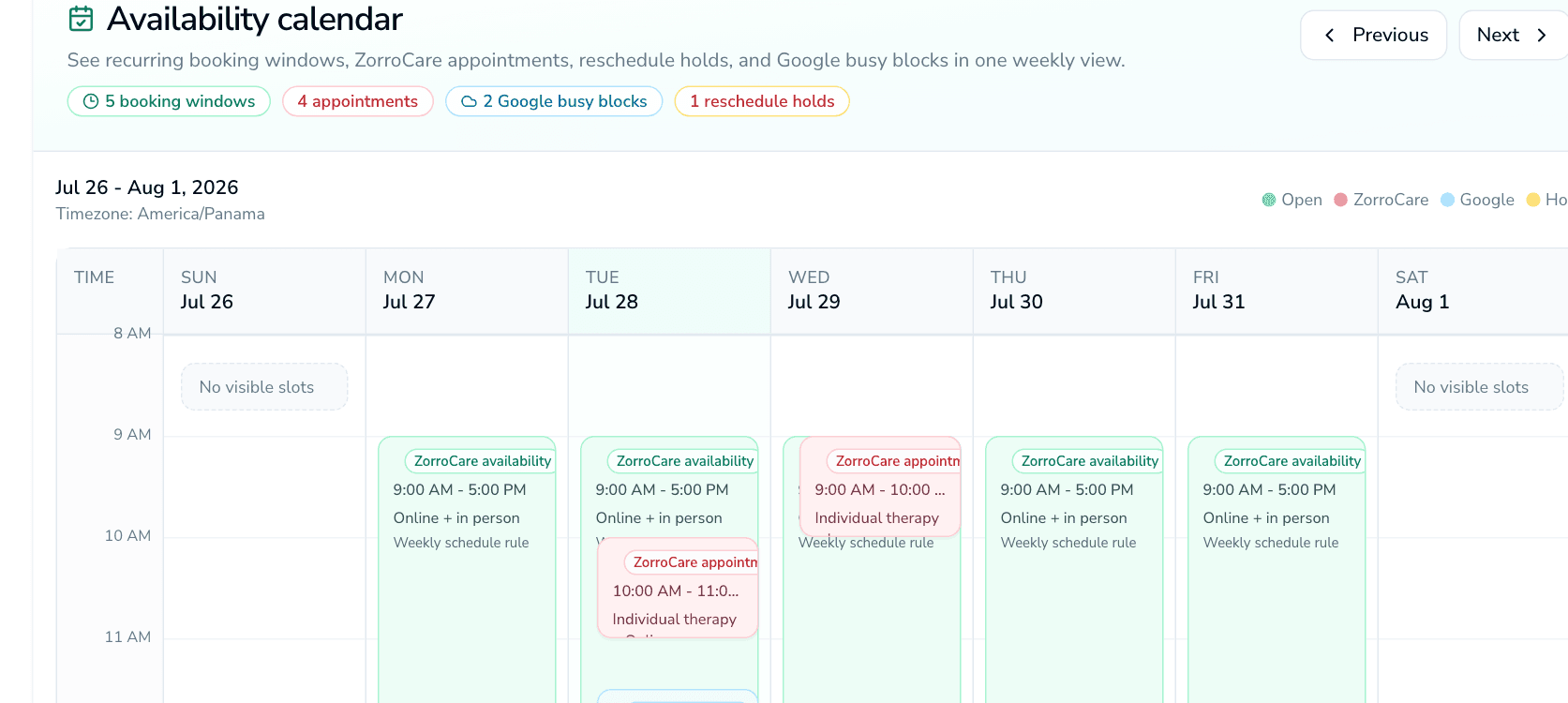
Task: Click the 'Timezone: America/Panama' label
Action: tap(160, 214)
